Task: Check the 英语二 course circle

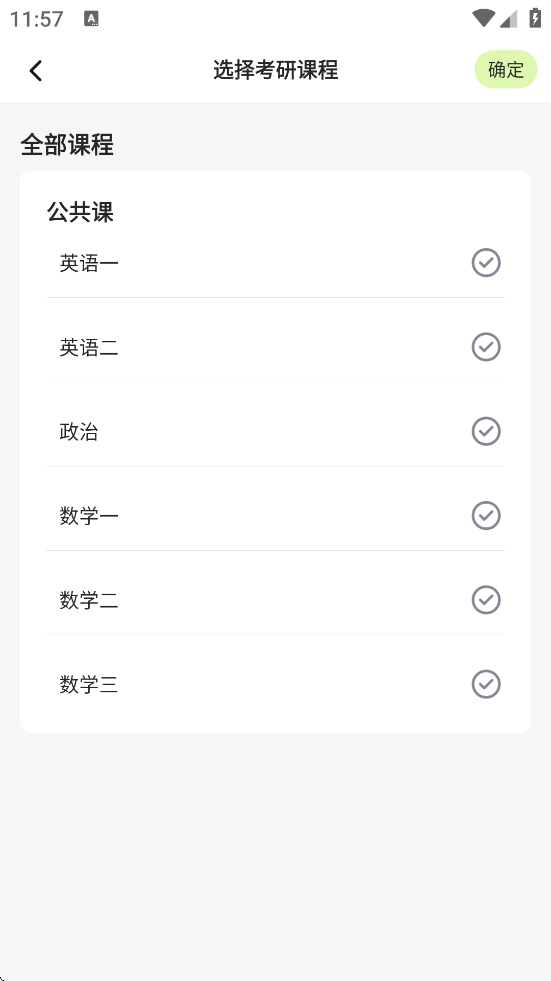Action: [486, 347]
